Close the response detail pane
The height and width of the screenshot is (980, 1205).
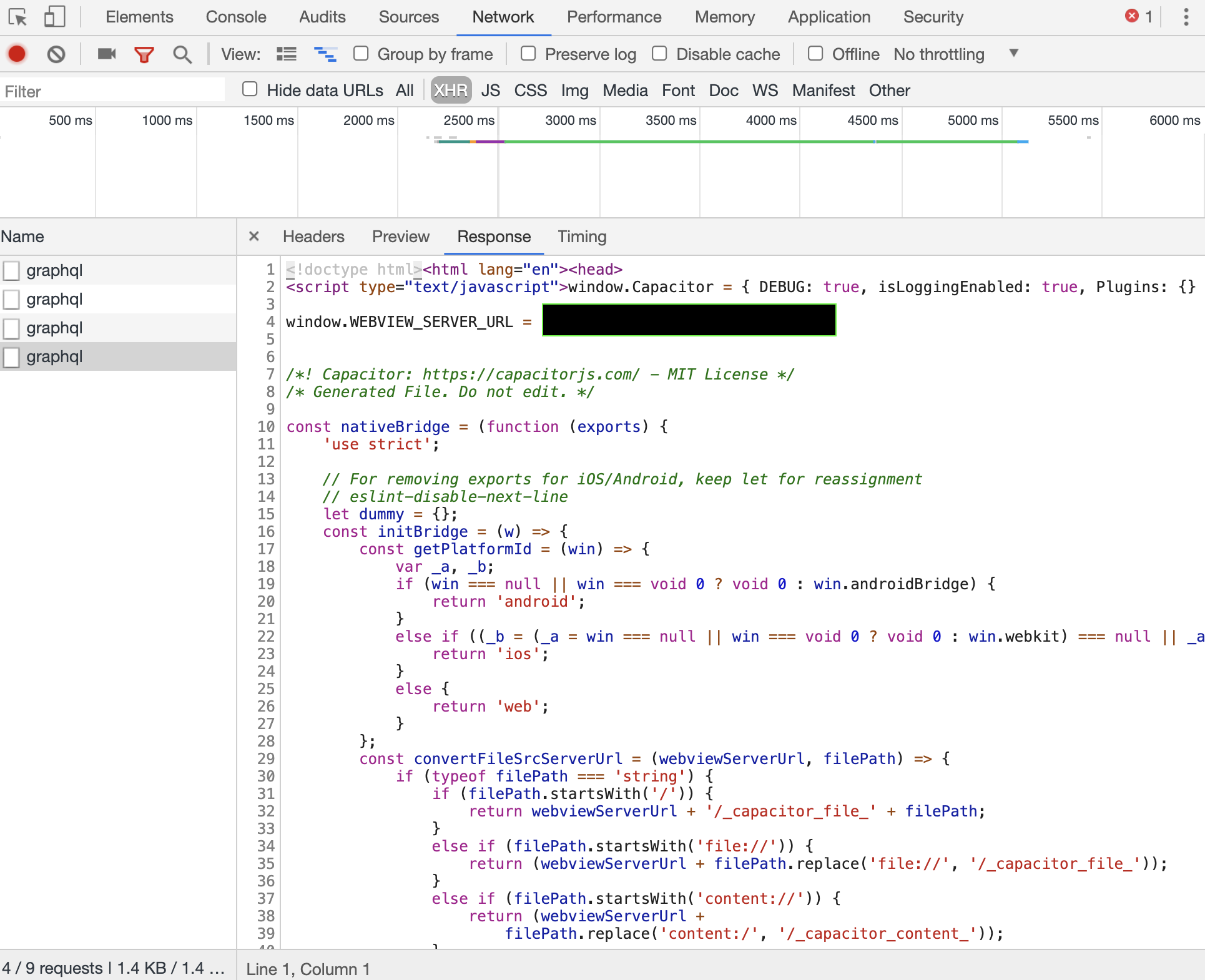coord(254,237)
